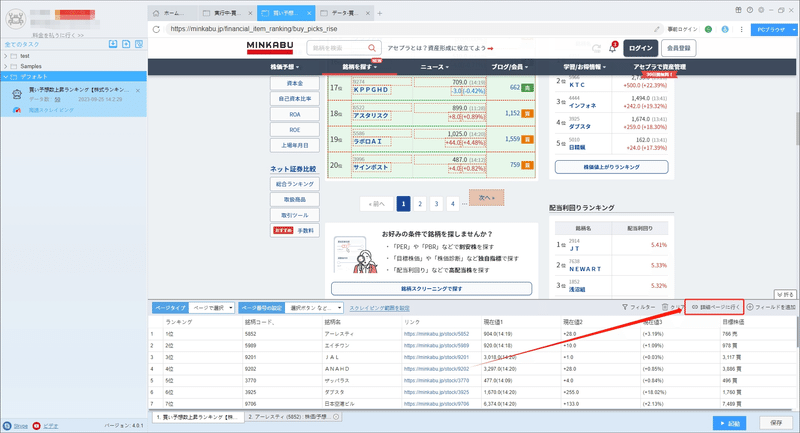Click 株価値上がりランキング button

(x=611, y=167)
